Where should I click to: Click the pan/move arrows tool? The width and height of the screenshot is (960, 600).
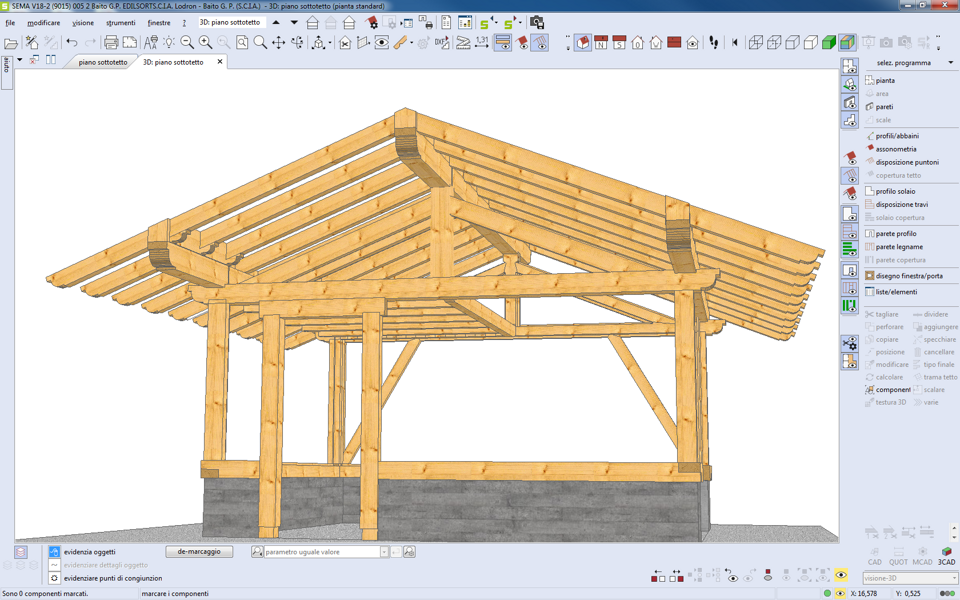pyautogui.click(x=279, y=43)
